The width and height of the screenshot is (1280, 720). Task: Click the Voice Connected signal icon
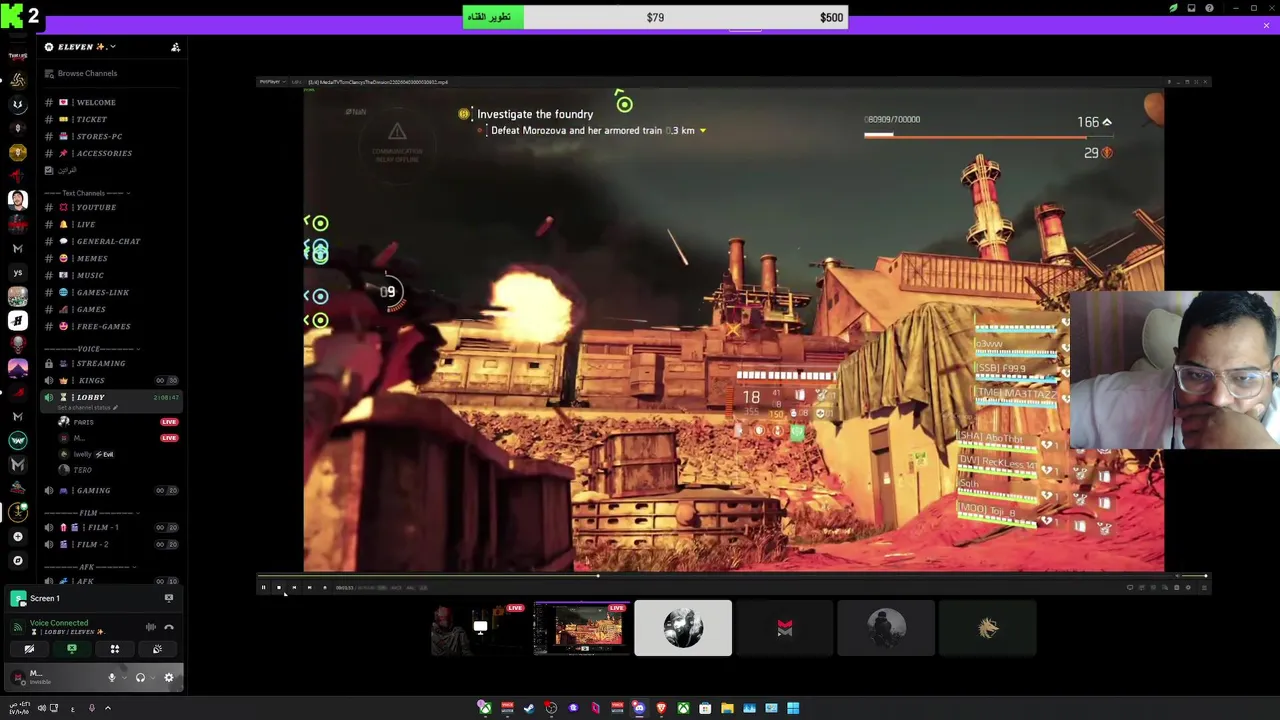click(18, 627)
